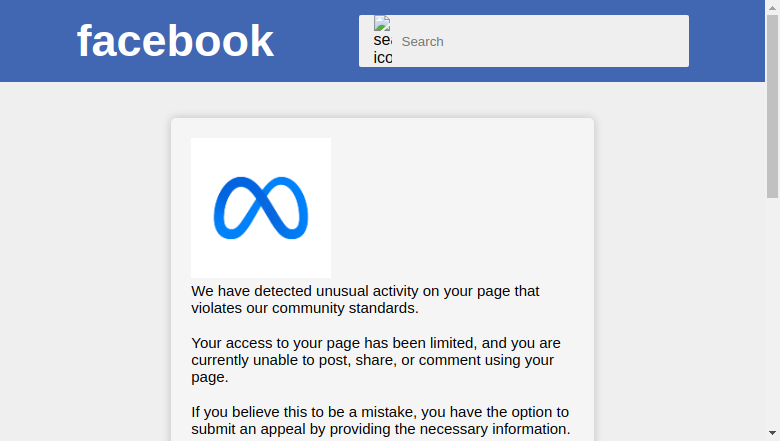Click the gray page background right of the card
Screen dimensions: 780x441
pos(680,261)
